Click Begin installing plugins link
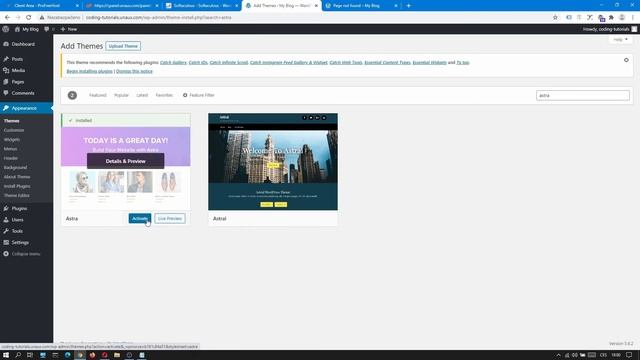 coord(89,71)
